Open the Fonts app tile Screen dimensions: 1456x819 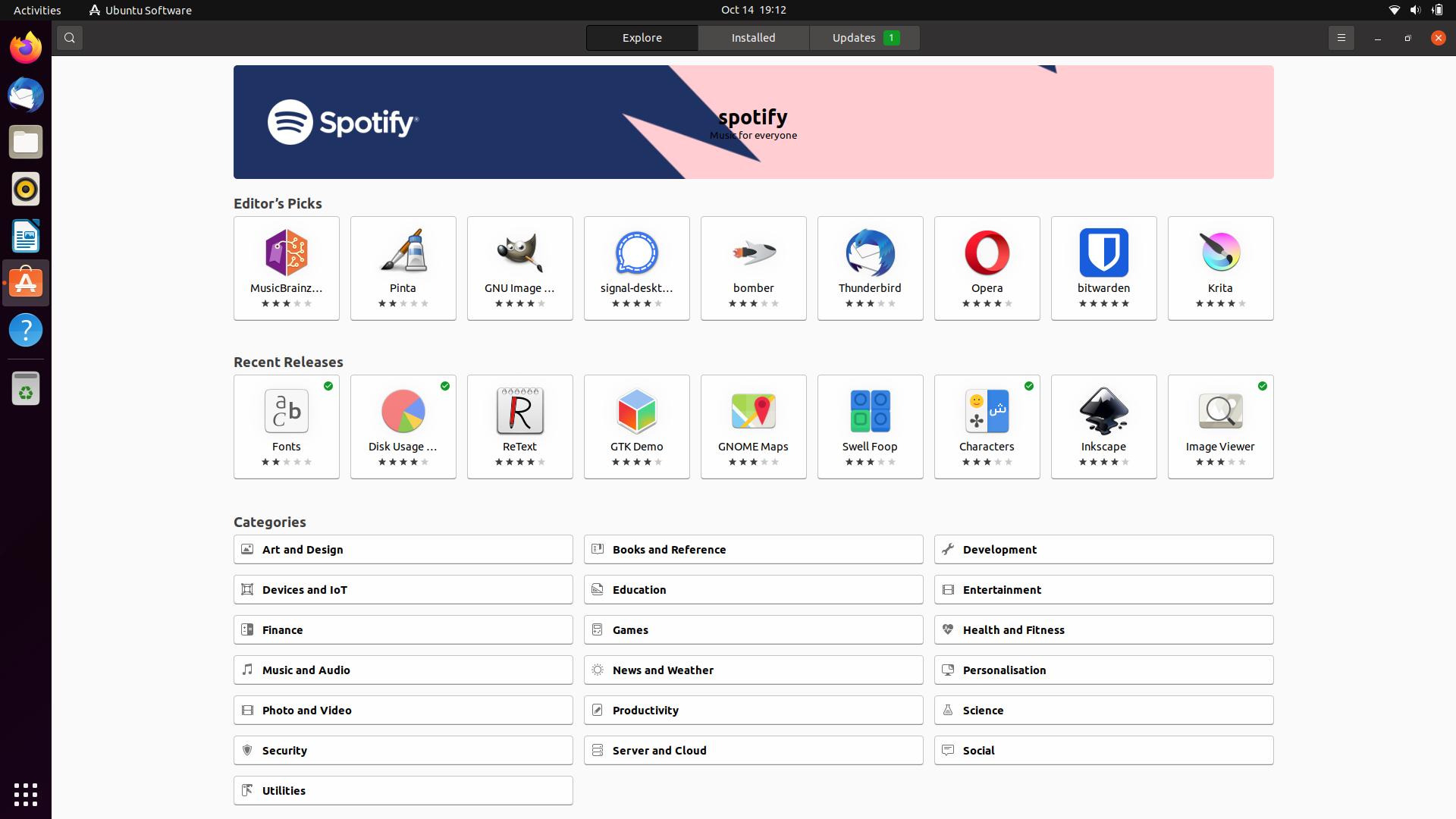point(287,427)
